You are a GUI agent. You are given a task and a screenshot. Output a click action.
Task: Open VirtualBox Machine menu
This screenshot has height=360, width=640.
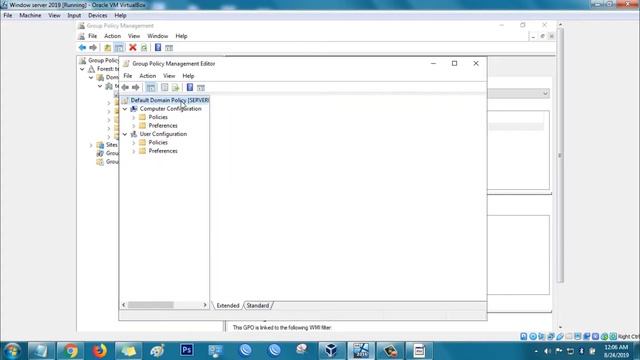(x=30, y=16)
